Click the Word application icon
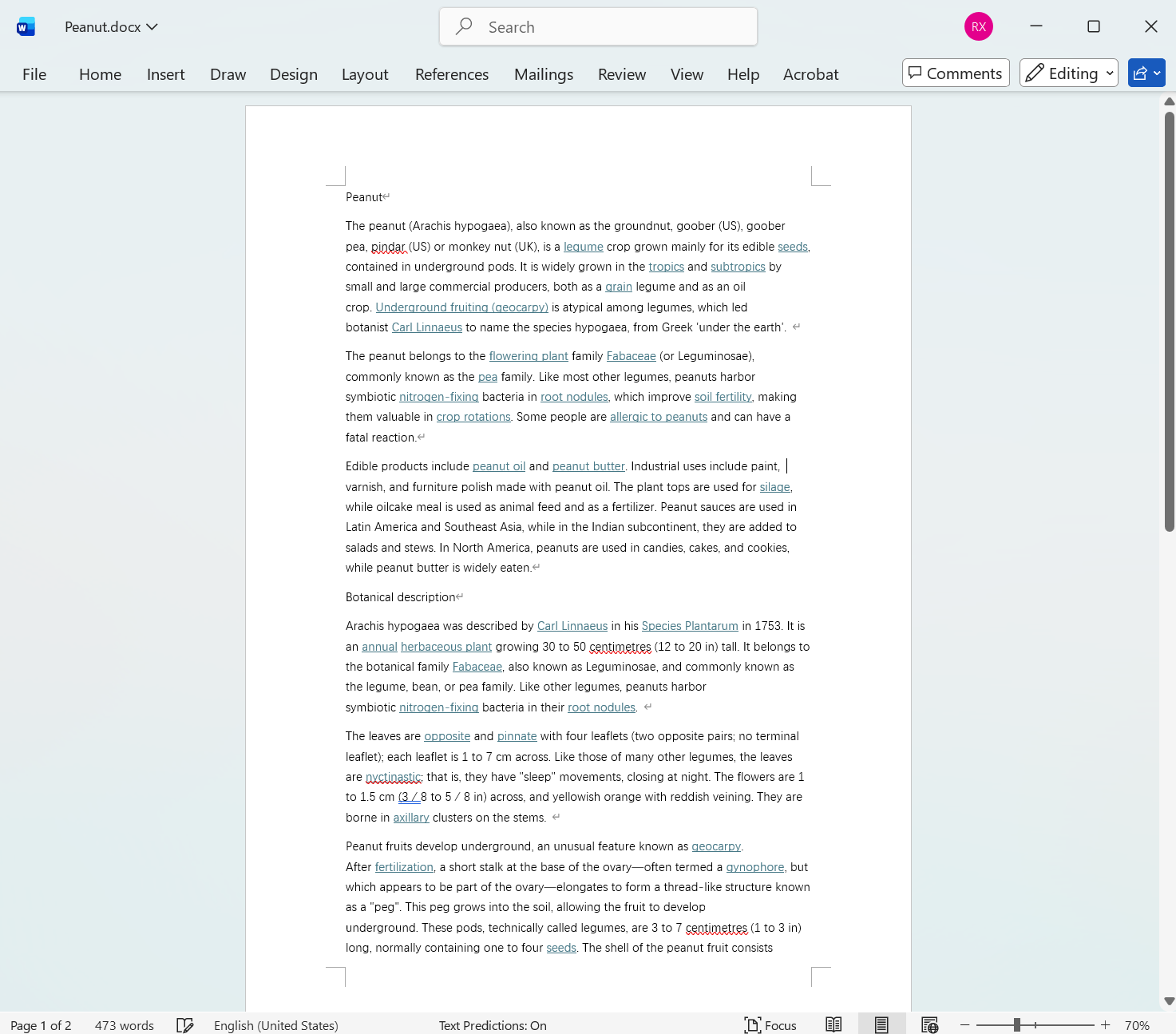Viewport: 1176px width, 1034px height. [25, 26]
